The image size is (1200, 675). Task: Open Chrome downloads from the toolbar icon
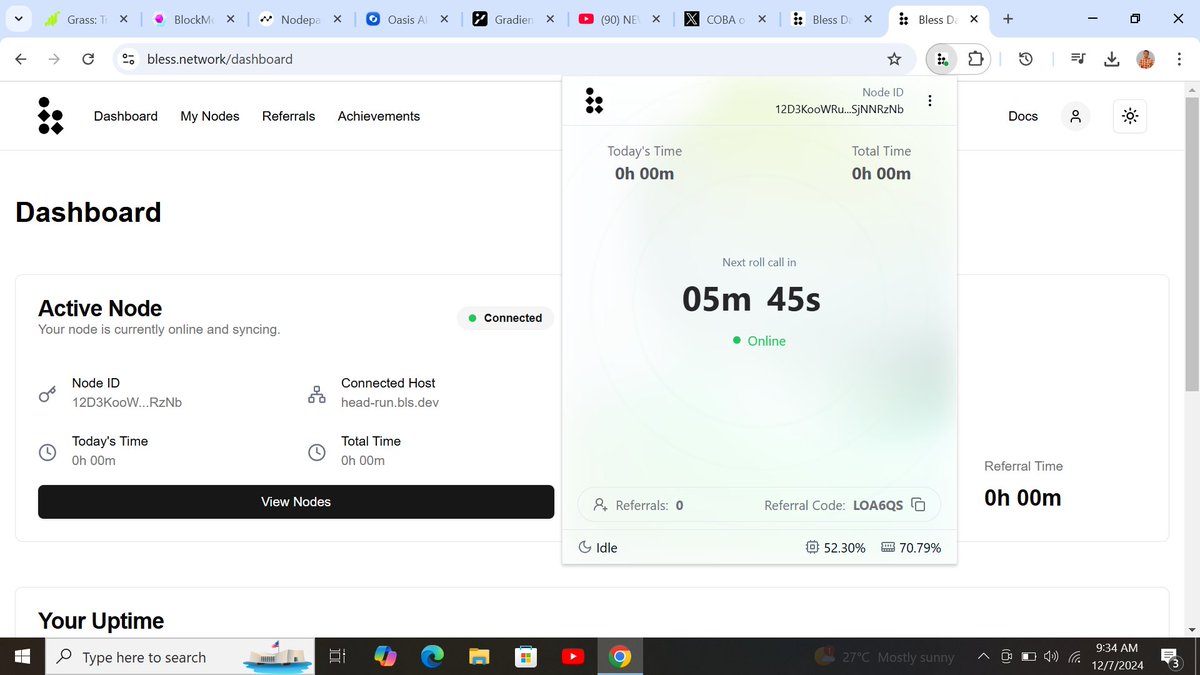click(1111, 59)
